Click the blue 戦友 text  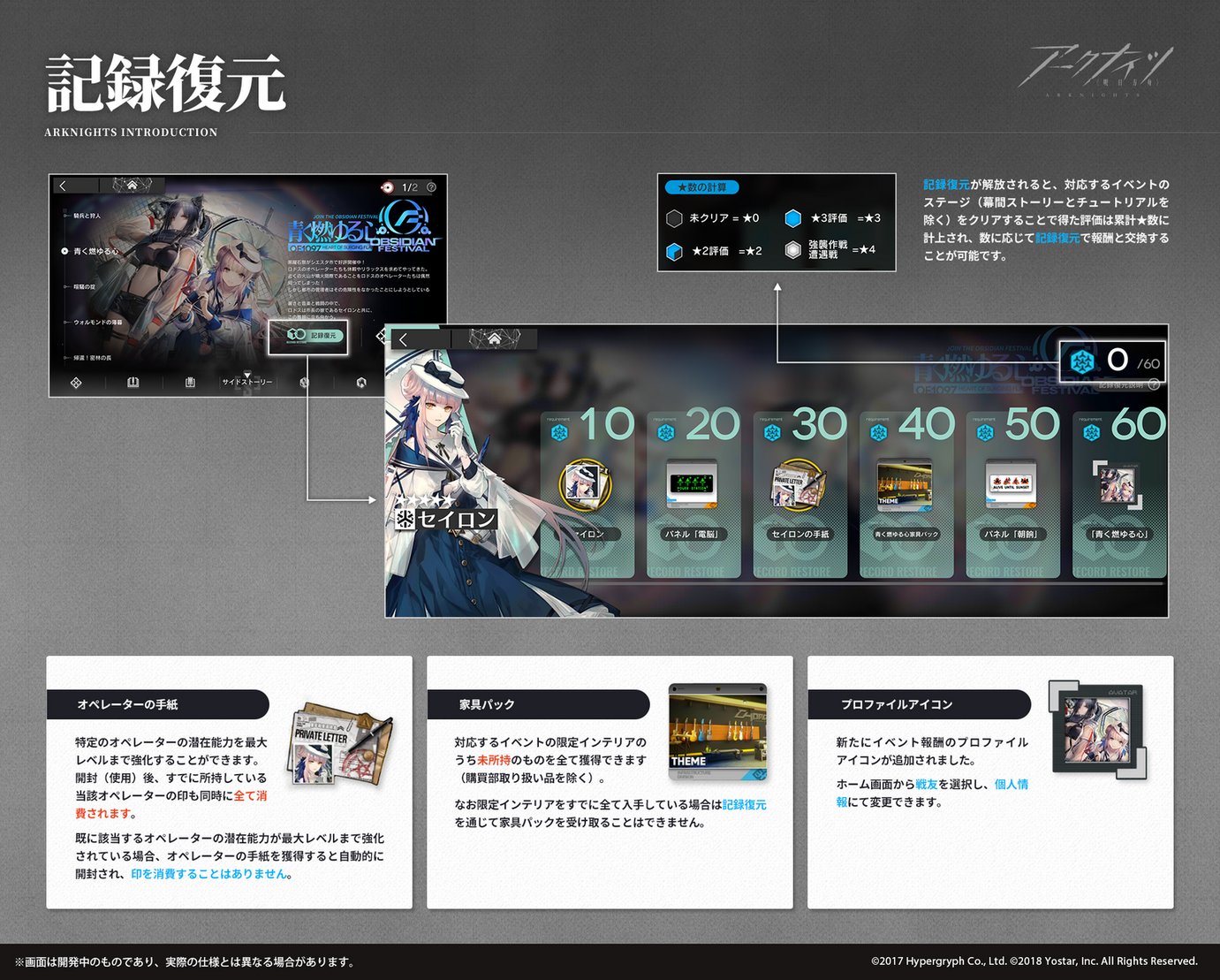[x=927, y=784]
